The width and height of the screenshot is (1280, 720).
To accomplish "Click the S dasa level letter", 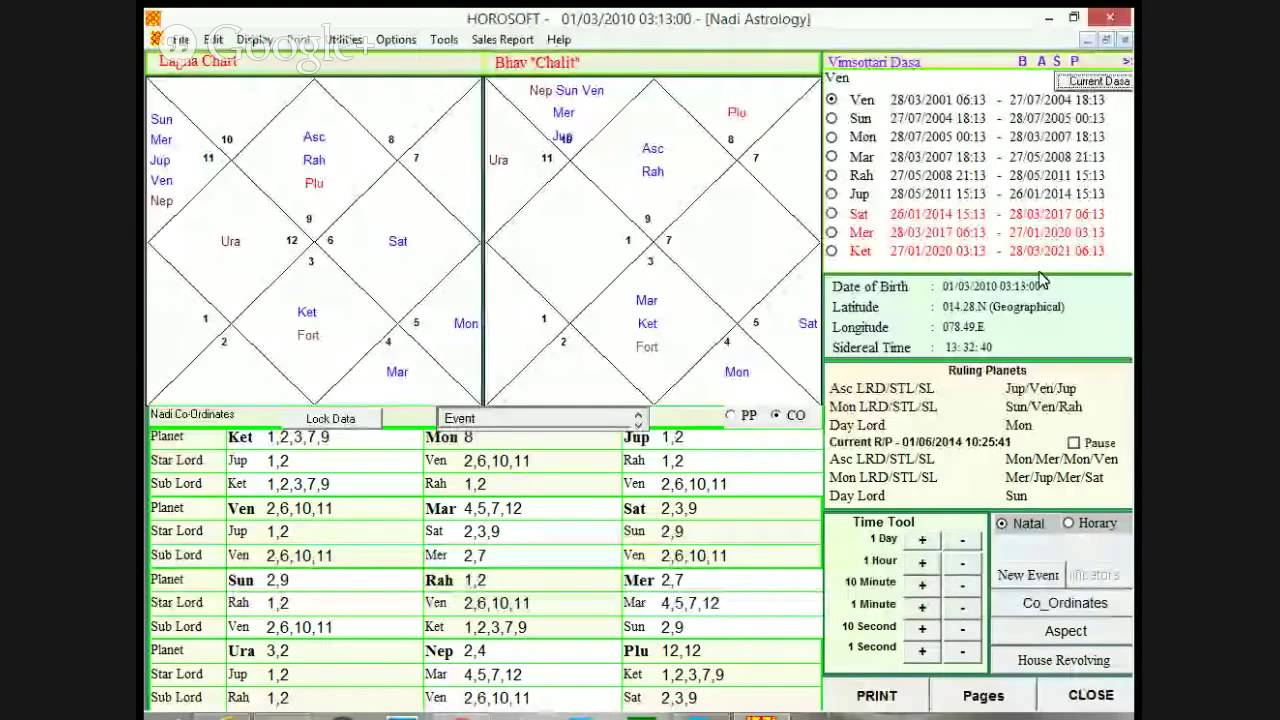I will [x=1057, y=61].
